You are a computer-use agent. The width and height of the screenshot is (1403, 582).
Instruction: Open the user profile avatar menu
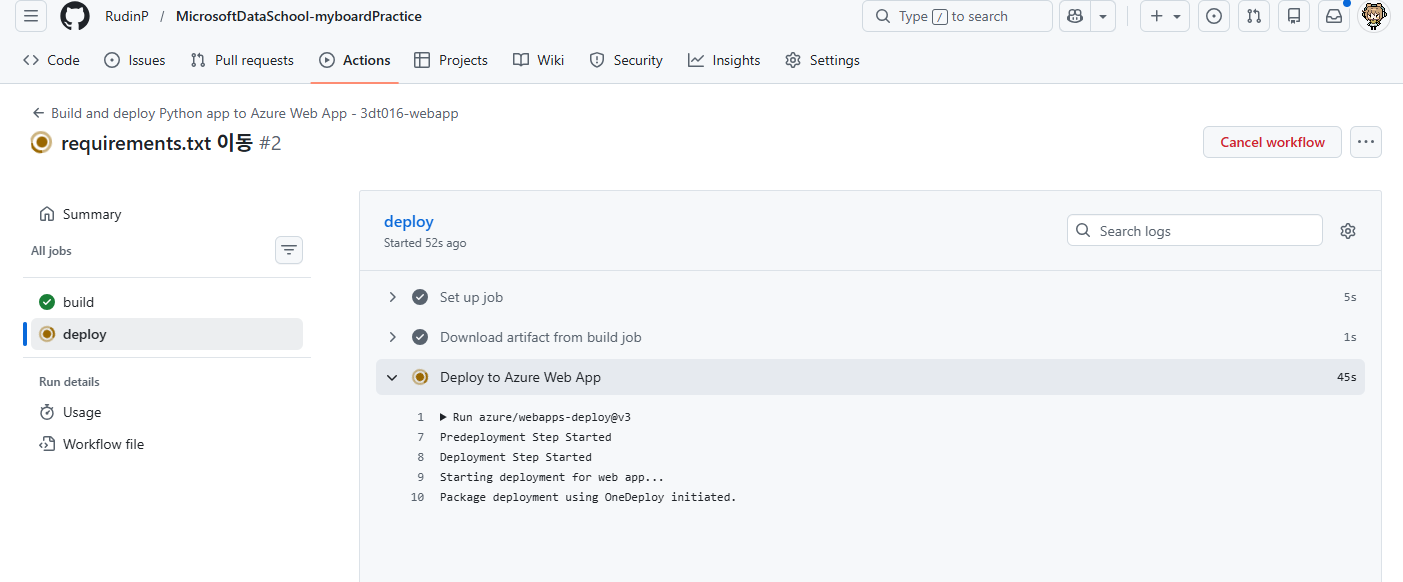1375,16
